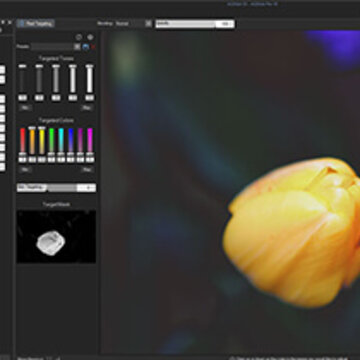Viewport: 360px width, 360px height.
Task: Click the value box under magenta color slider
Action: click(x=90, y=160)
